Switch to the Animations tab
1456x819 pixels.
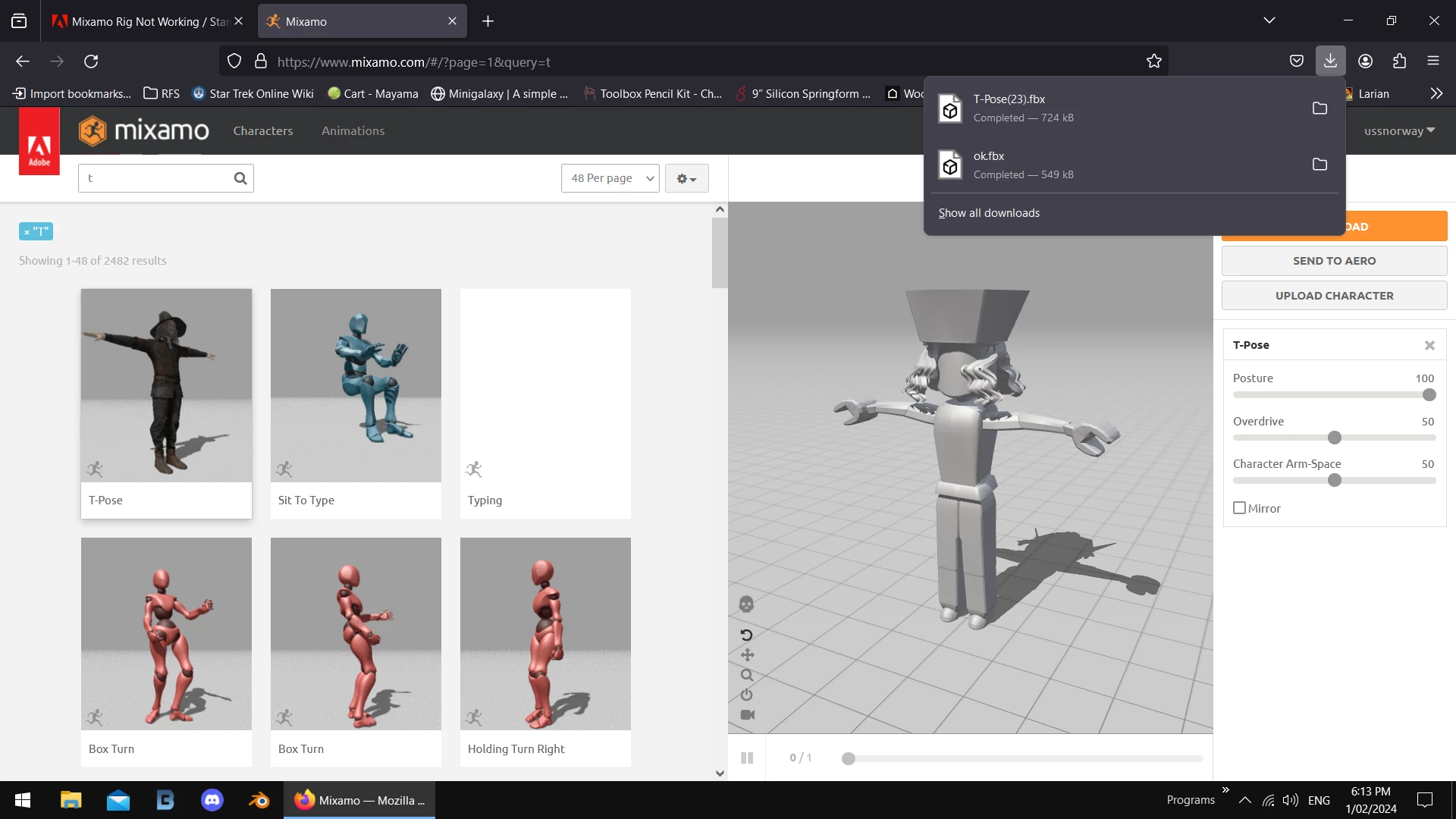point(353,130)
